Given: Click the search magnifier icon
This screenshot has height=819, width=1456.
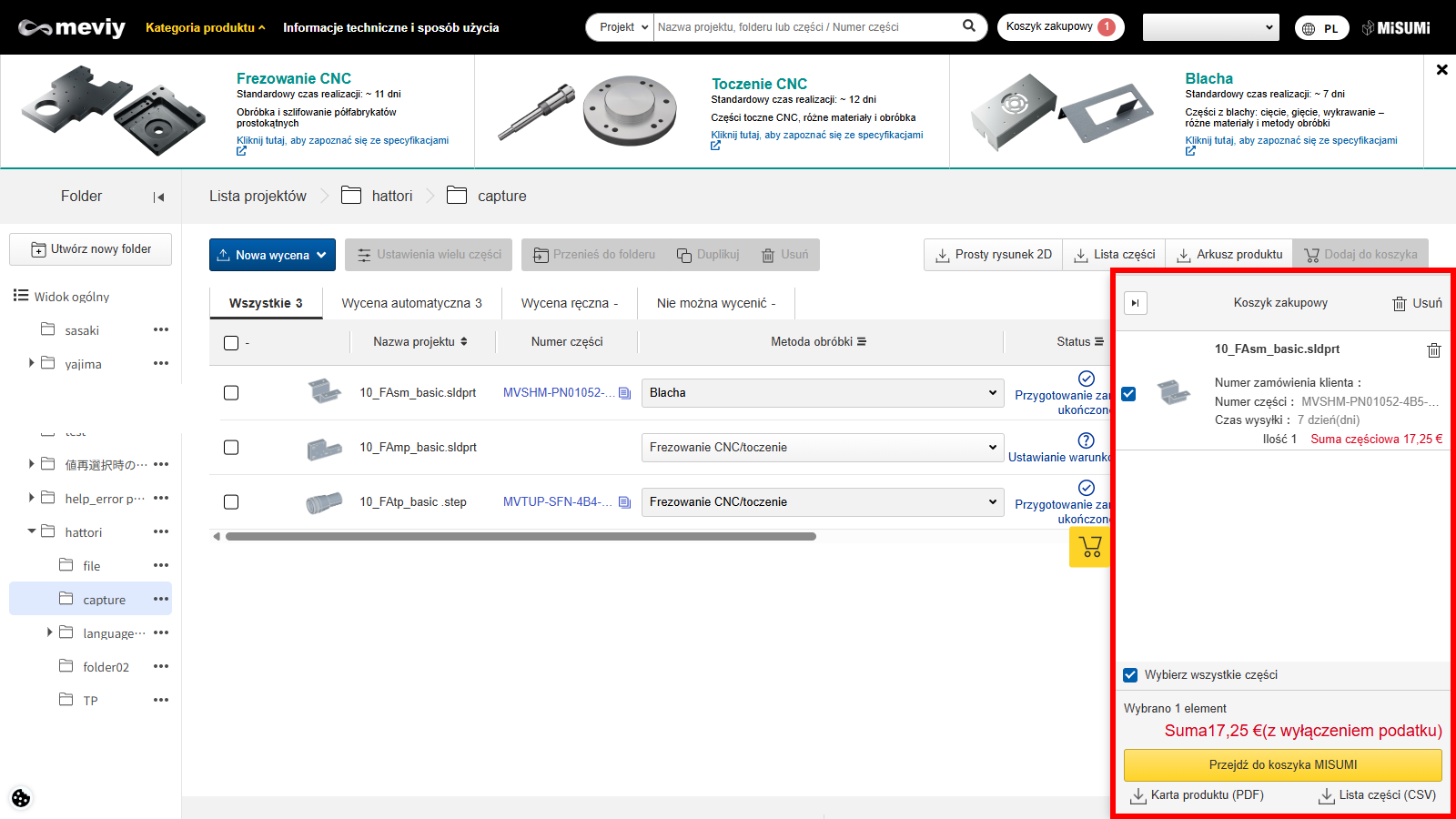Looking at the screenshot, I should click(969, 26).
